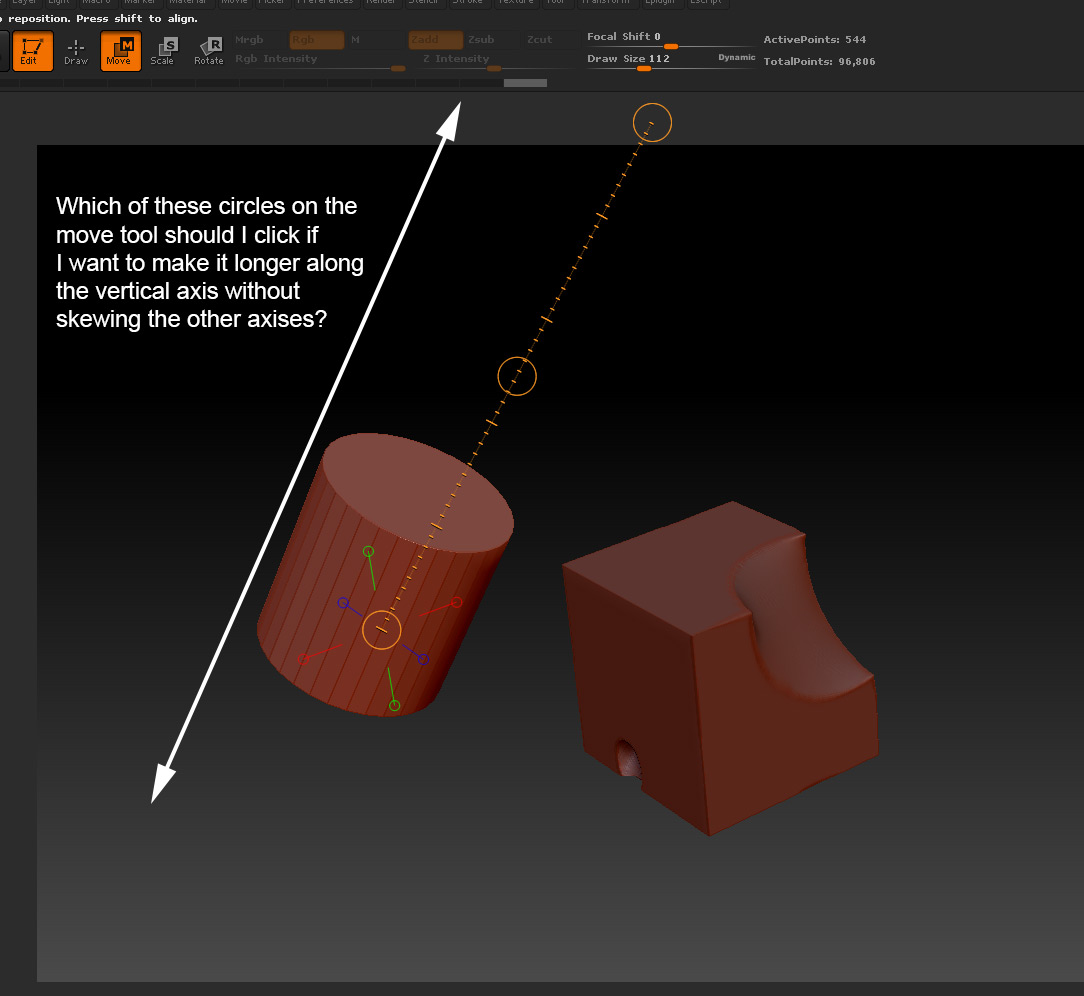Activate the Move transpose tool
This screenshot has height=996, width=1084.
click(121, 50)
